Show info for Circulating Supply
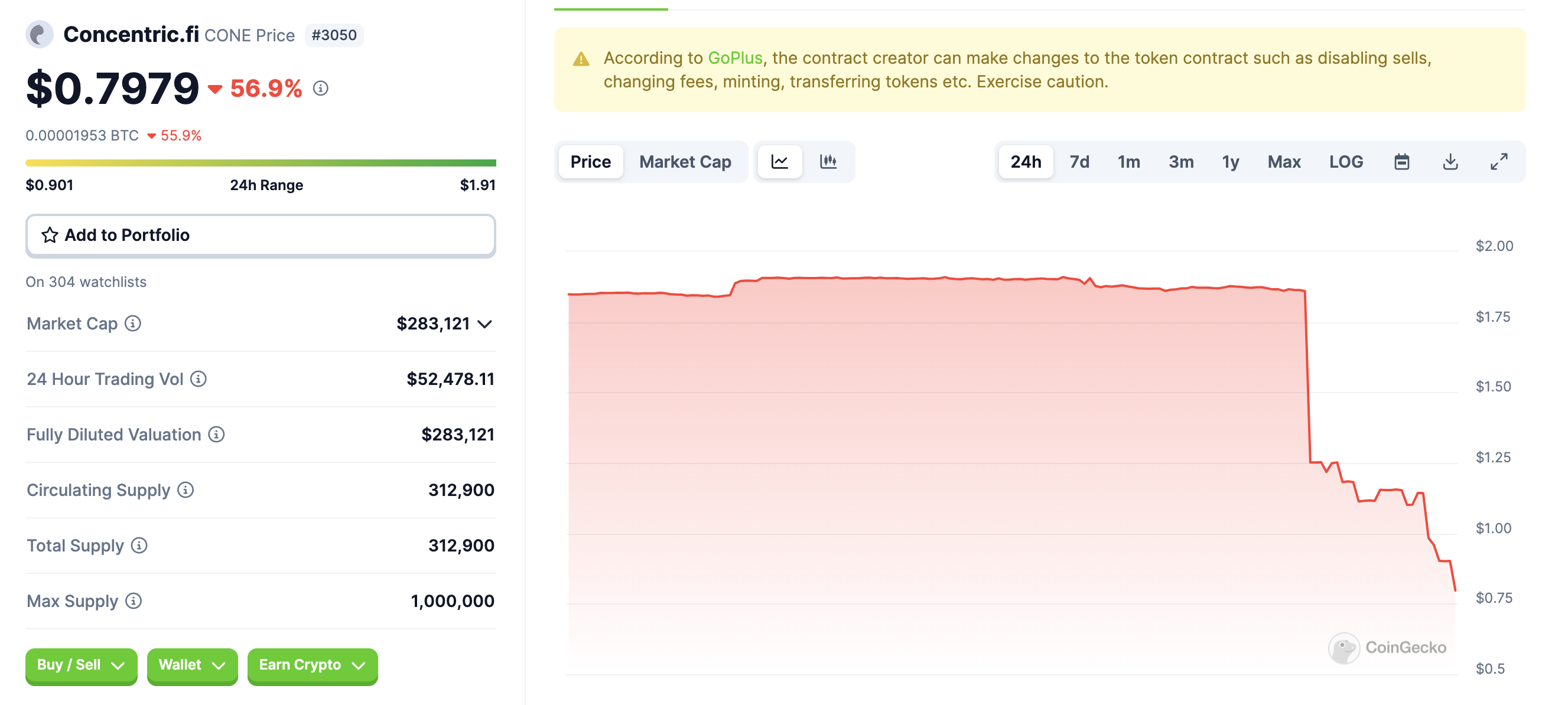1568x705 pixels. coord(186,489)
